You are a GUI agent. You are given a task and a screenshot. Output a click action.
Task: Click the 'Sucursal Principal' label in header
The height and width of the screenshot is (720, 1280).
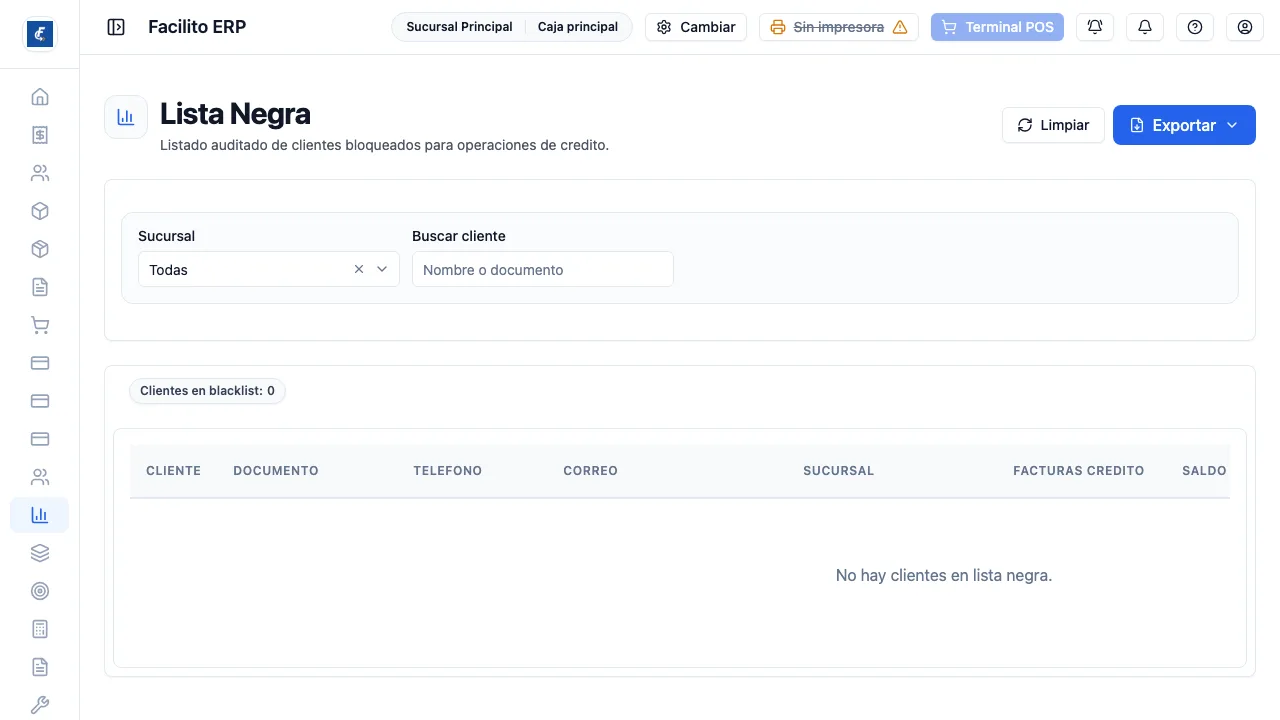(459, 27)
